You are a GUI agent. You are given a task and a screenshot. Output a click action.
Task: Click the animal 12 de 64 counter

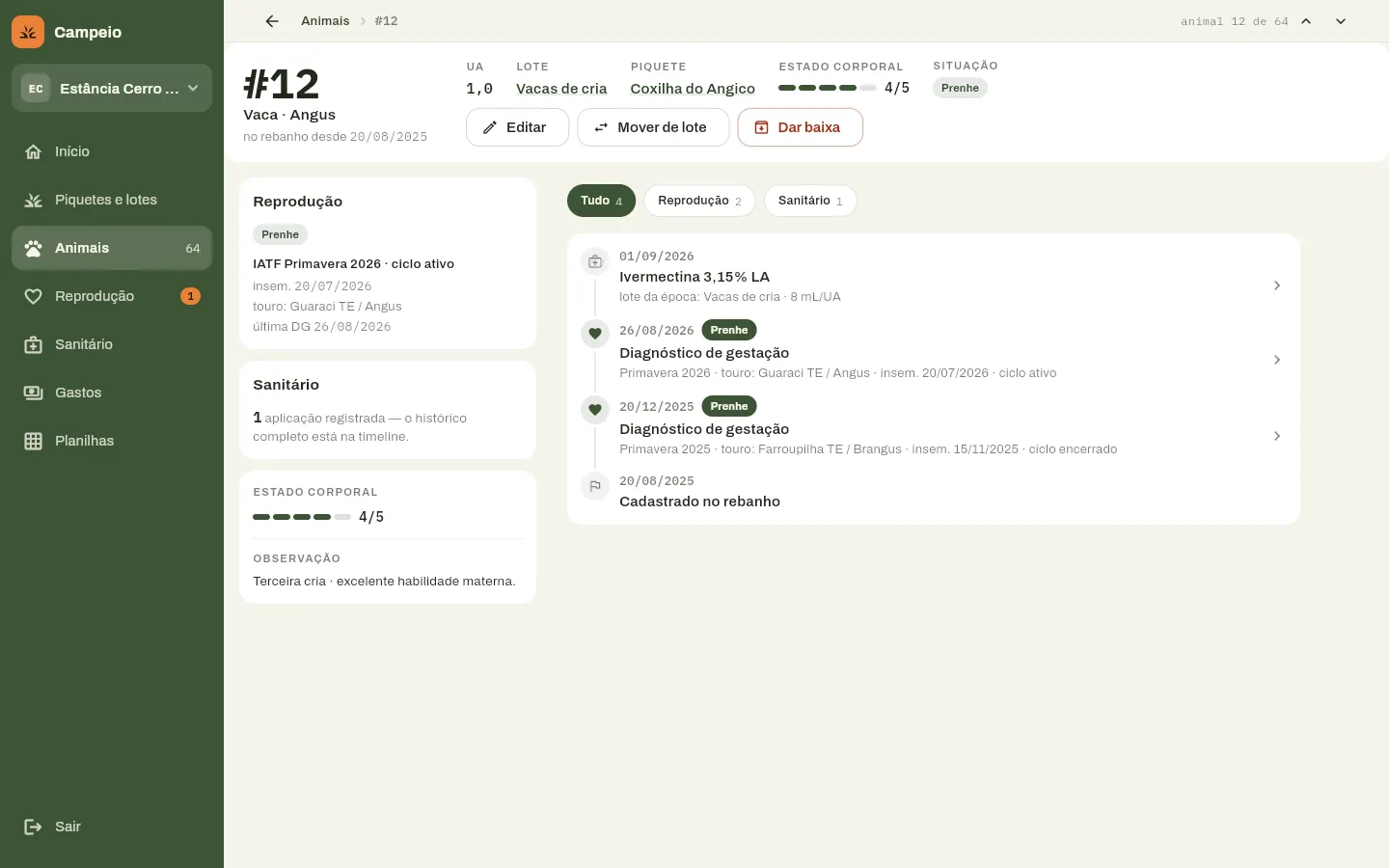(1235, 21)
